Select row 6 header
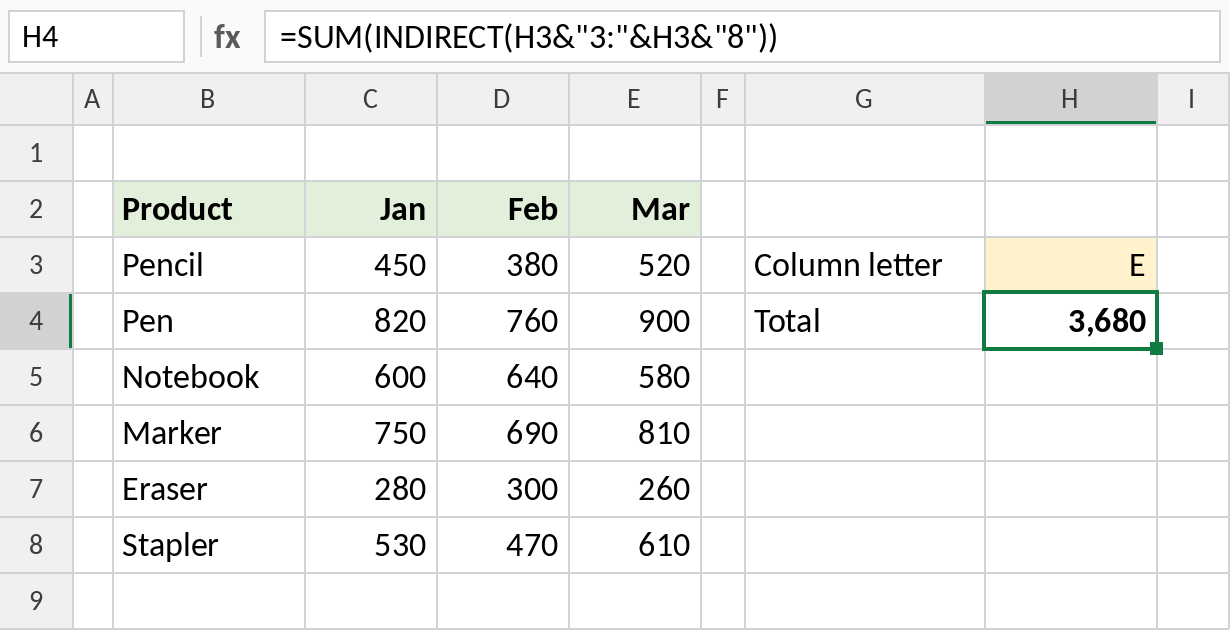 click(x=37, y=433)
